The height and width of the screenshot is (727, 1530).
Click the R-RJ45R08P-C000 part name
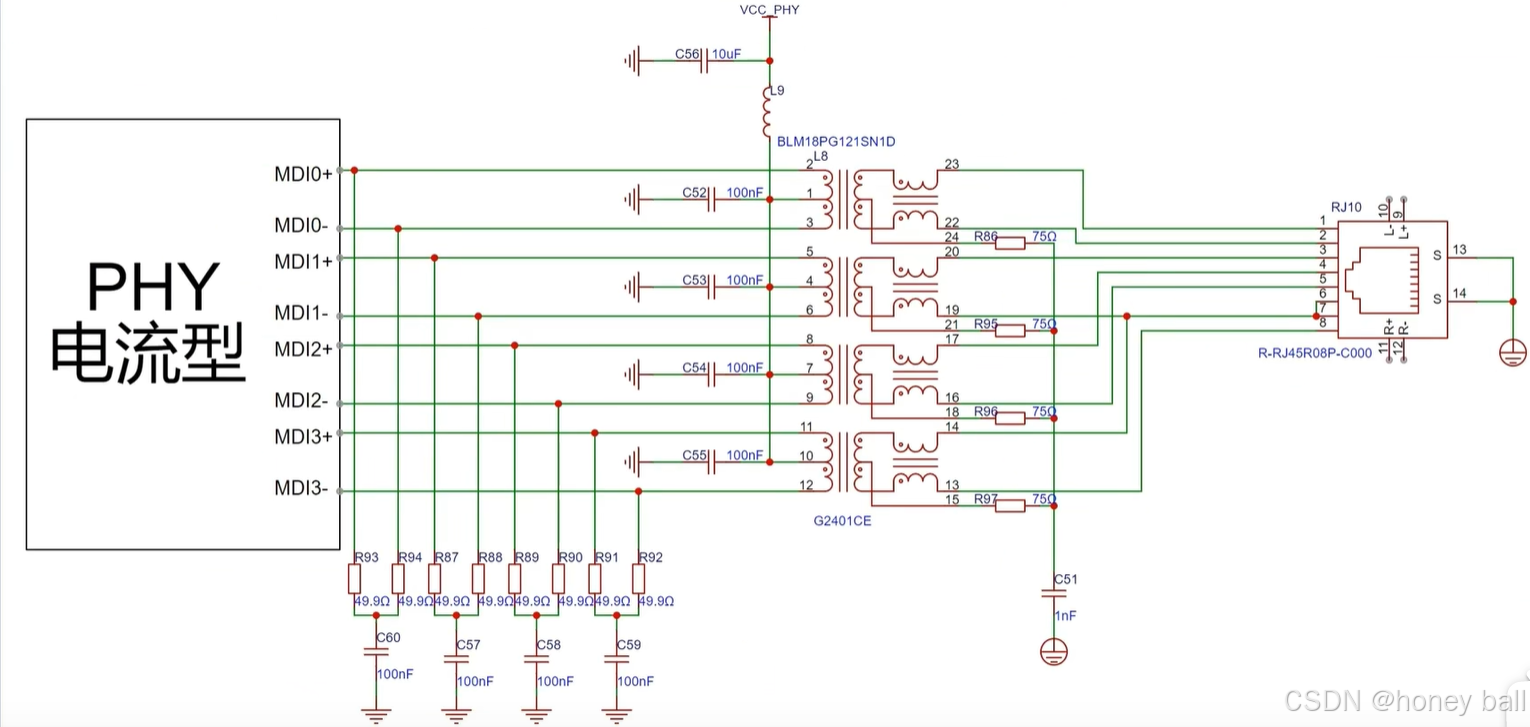point(1314,353)
